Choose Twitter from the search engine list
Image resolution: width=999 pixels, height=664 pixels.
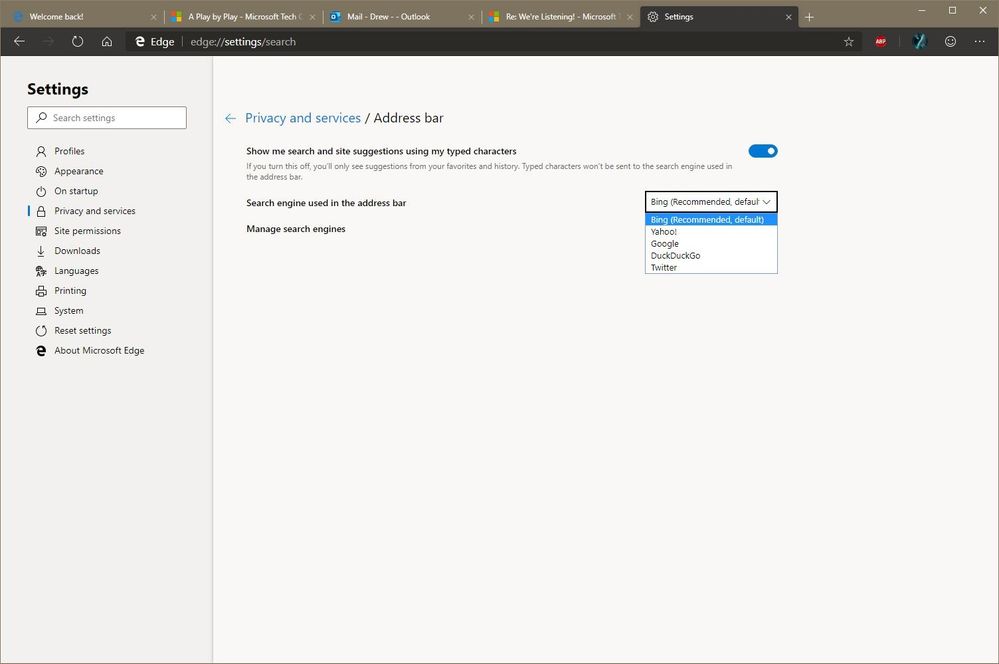(711, 268)
